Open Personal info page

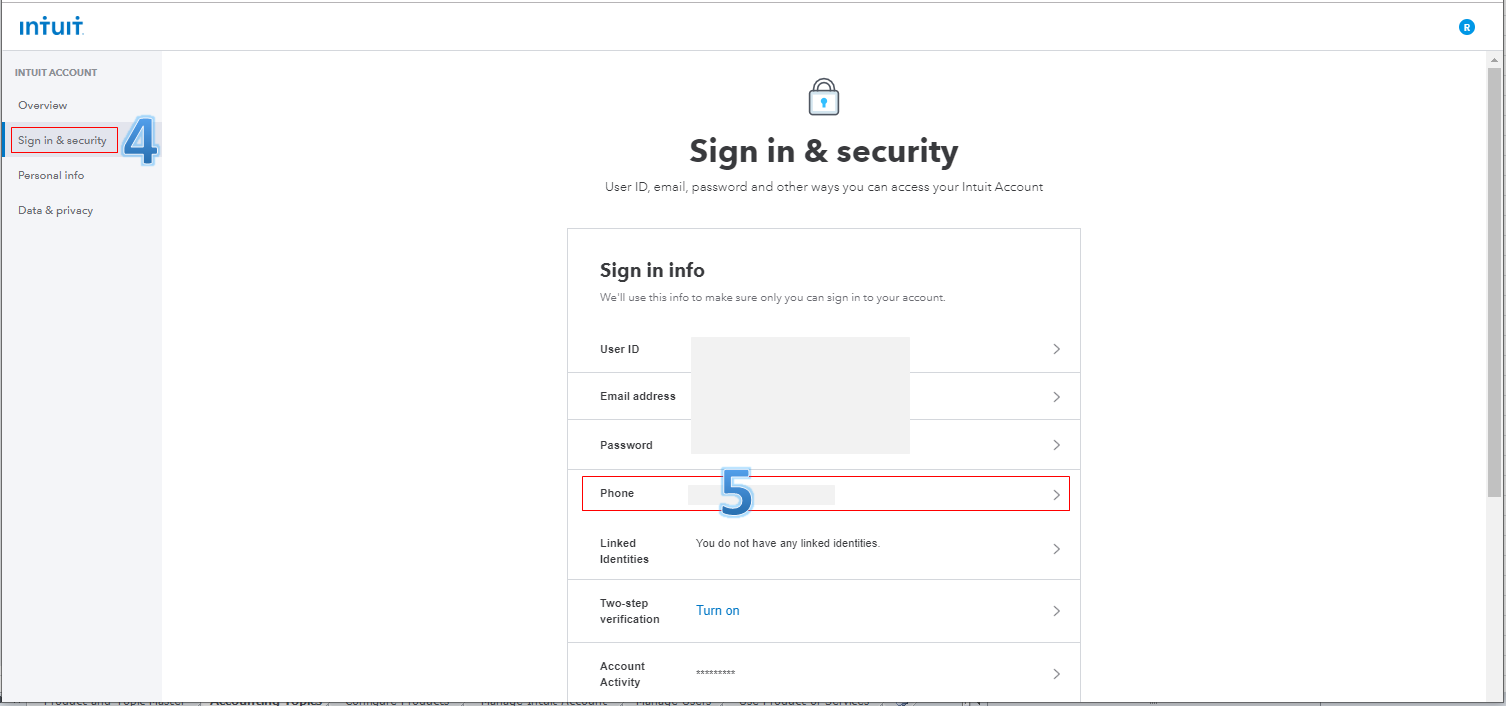click(x=51, y=175)
